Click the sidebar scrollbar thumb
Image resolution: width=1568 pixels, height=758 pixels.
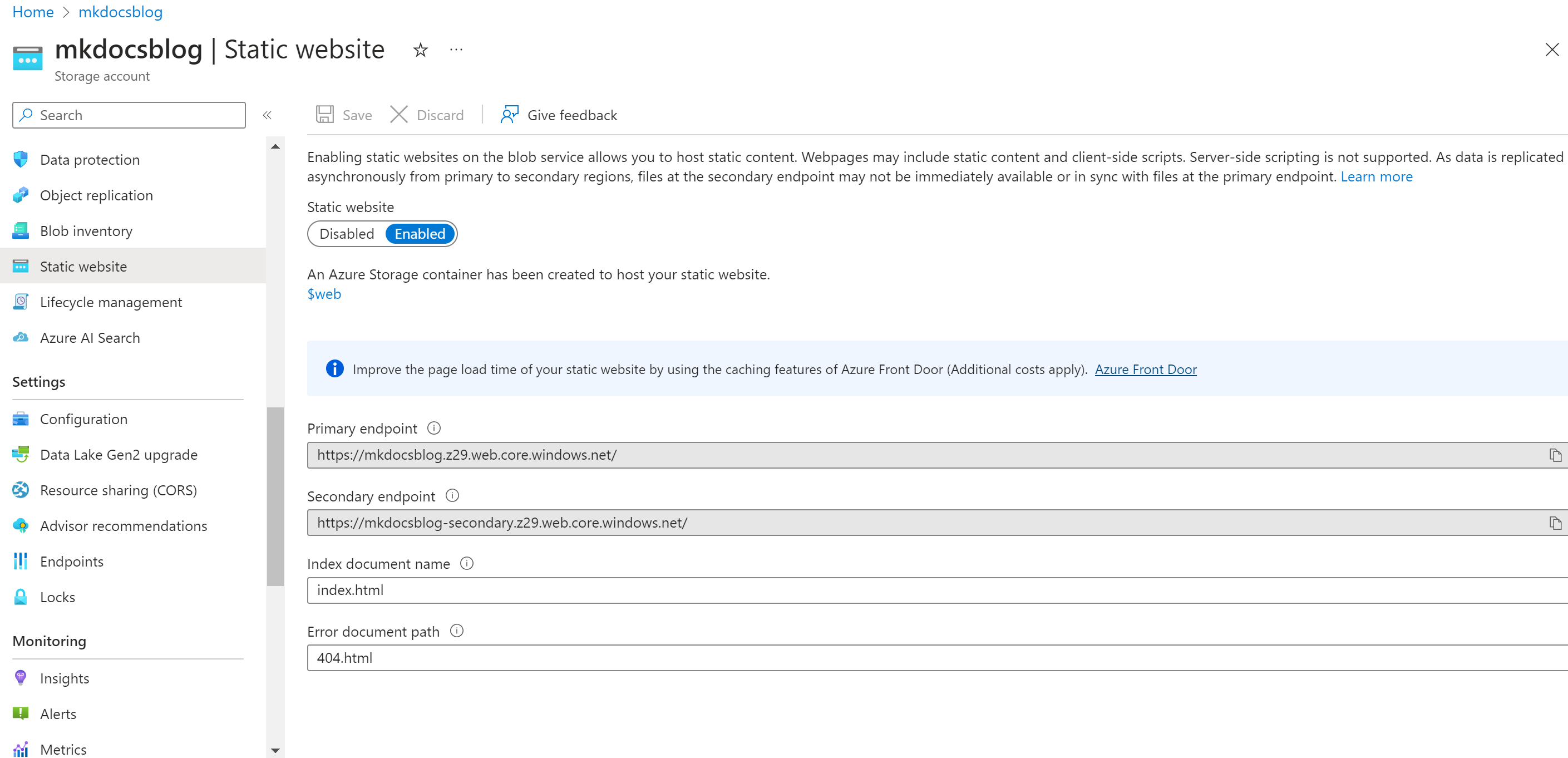275,496
